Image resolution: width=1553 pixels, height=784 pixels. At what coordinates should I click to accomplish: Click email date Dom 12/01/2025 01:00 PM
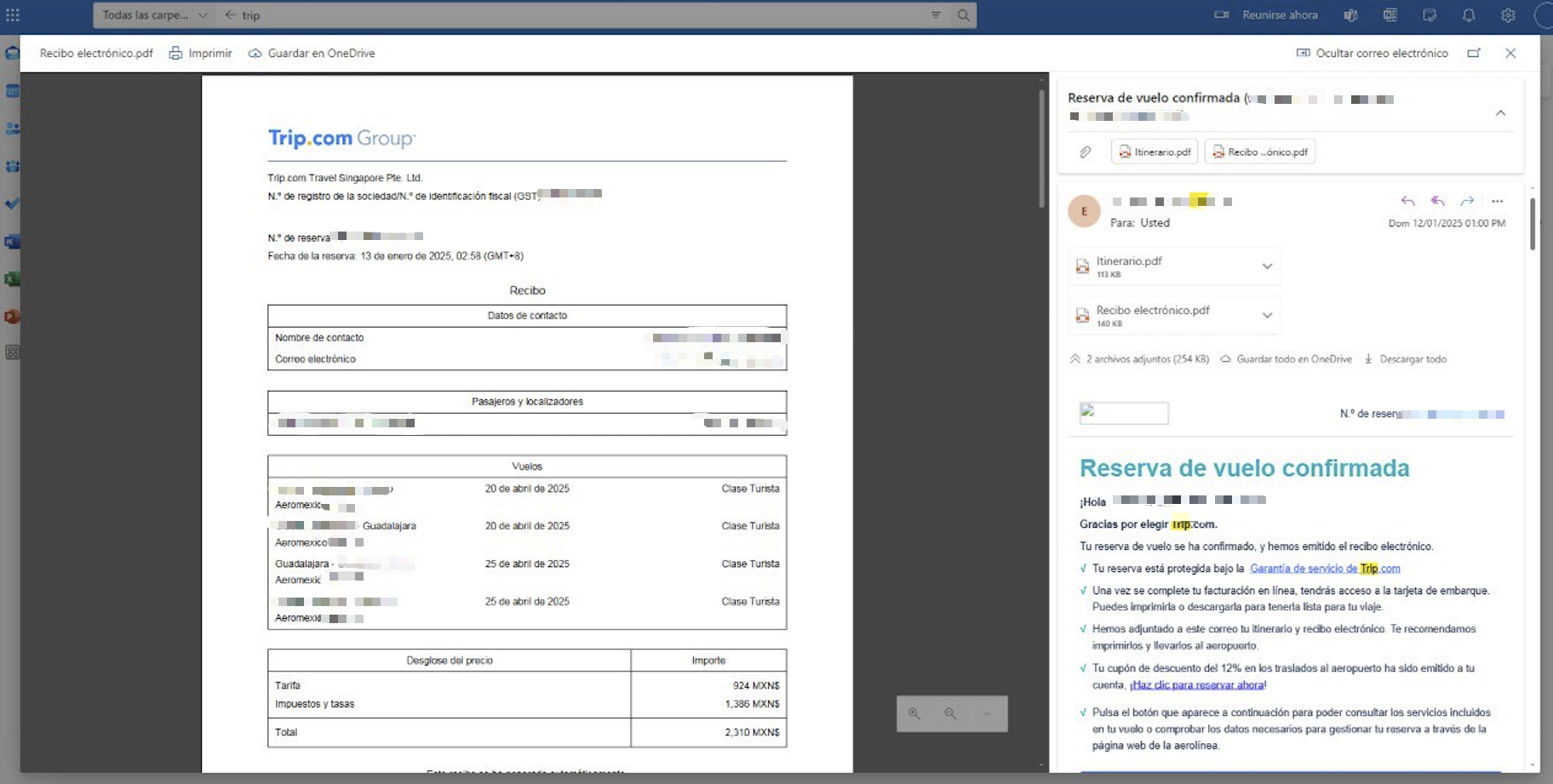click(1447, 223)
